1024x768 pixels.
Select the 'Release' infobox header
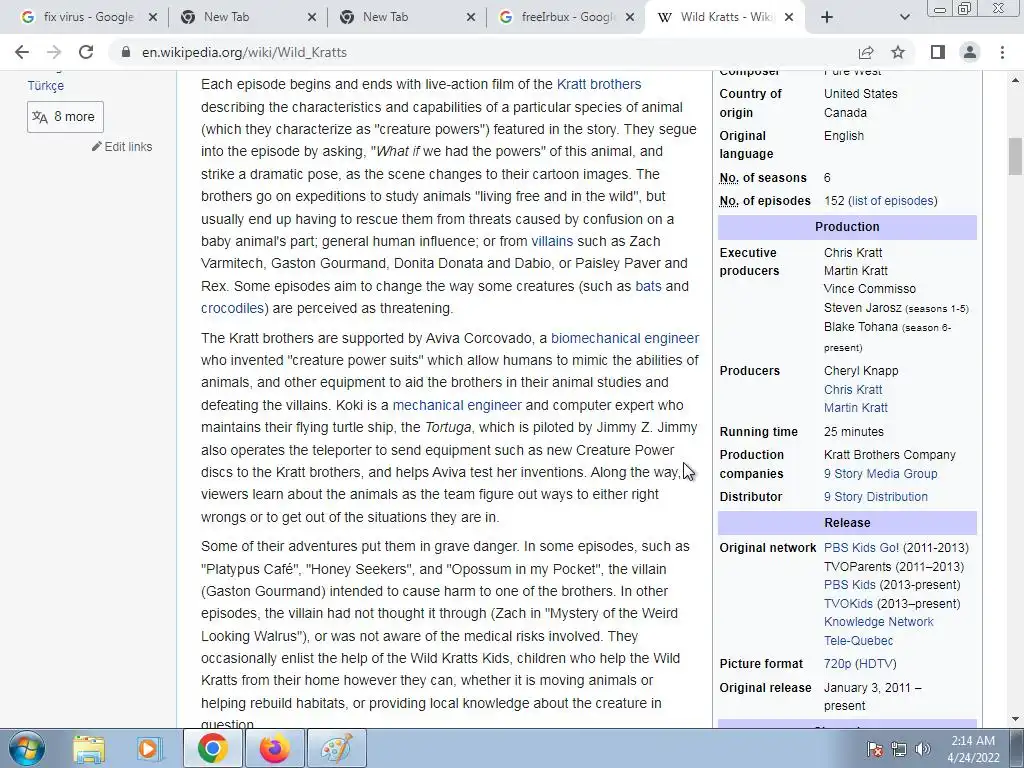[x=847, y=523]
